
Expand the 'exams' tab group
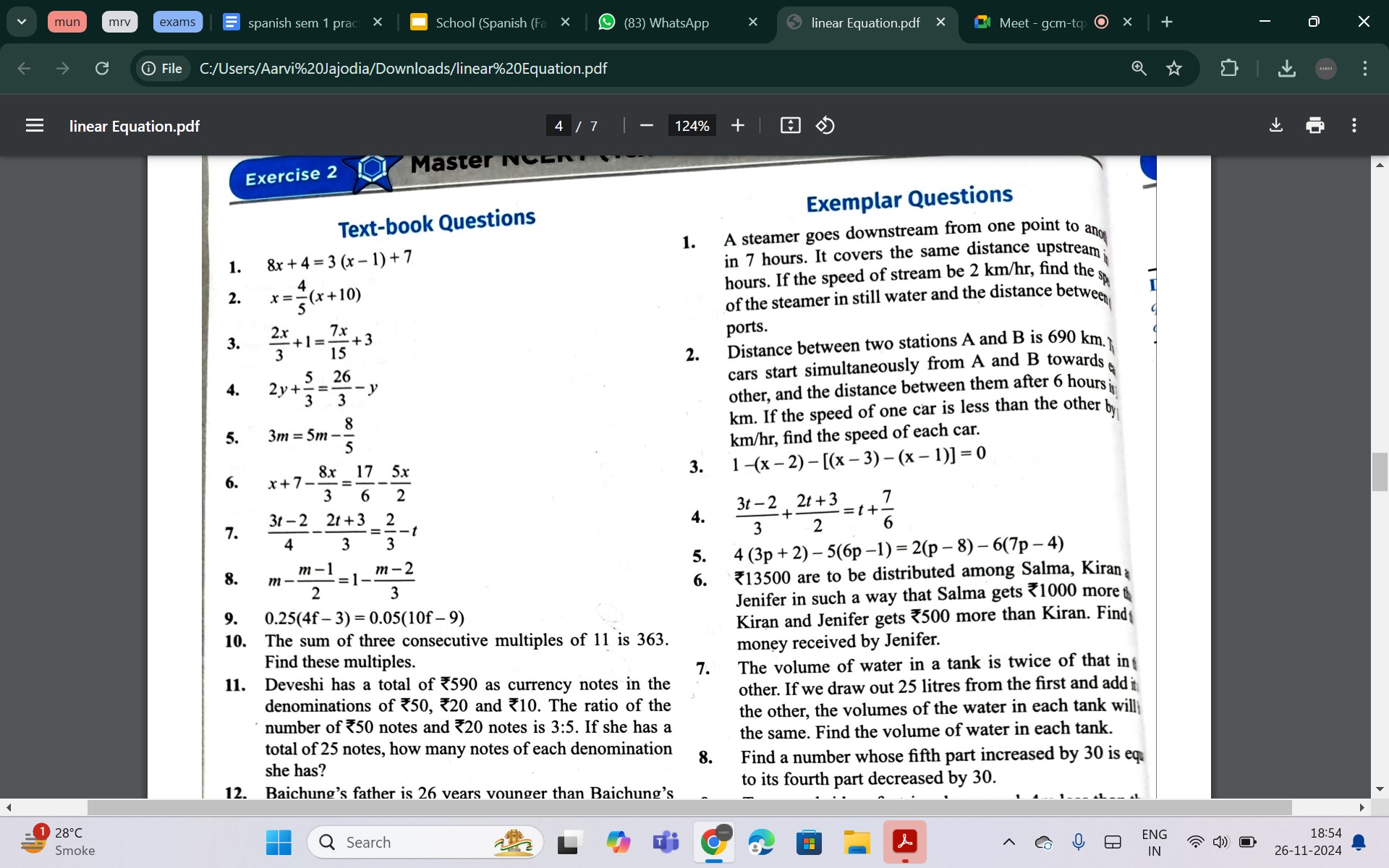point(177,22)
